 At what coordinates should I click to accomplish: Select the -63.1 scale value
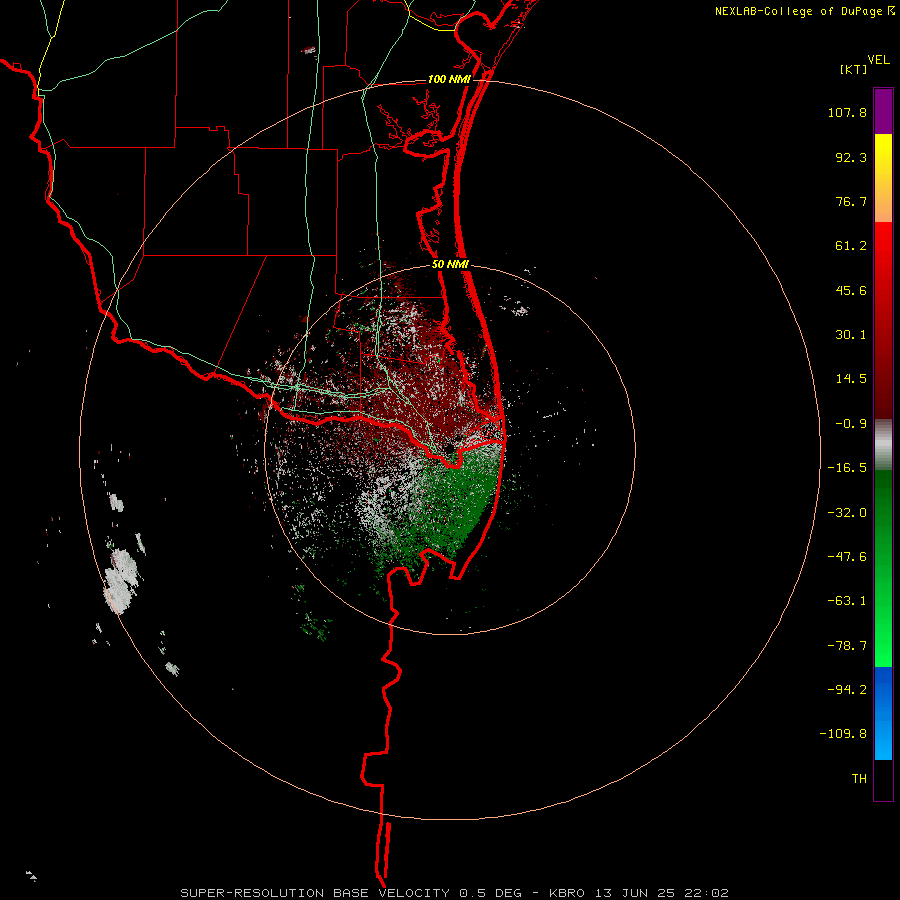tap(847, 601)
